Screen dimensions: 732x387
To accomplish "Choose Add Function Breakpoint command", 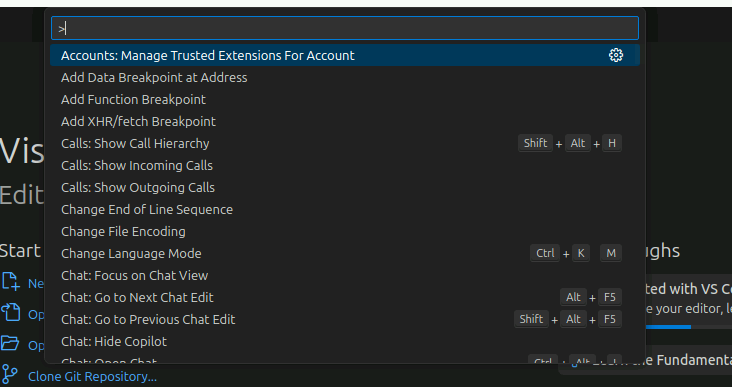I will tap(345, 99).
